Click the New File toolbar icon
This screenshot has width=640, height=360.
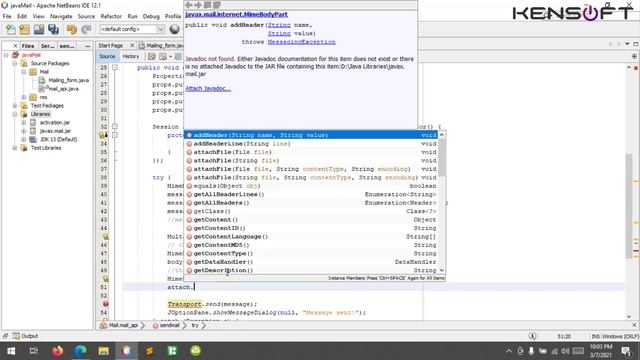pyautogui.click(x=11, y=29)
